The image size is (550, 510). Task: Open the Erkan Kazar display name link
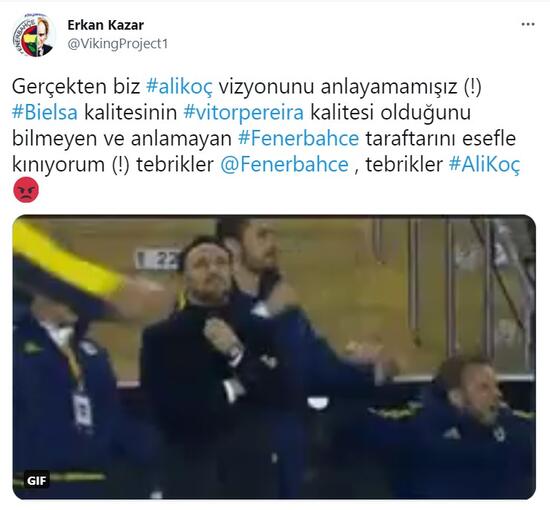click(106, 25)
